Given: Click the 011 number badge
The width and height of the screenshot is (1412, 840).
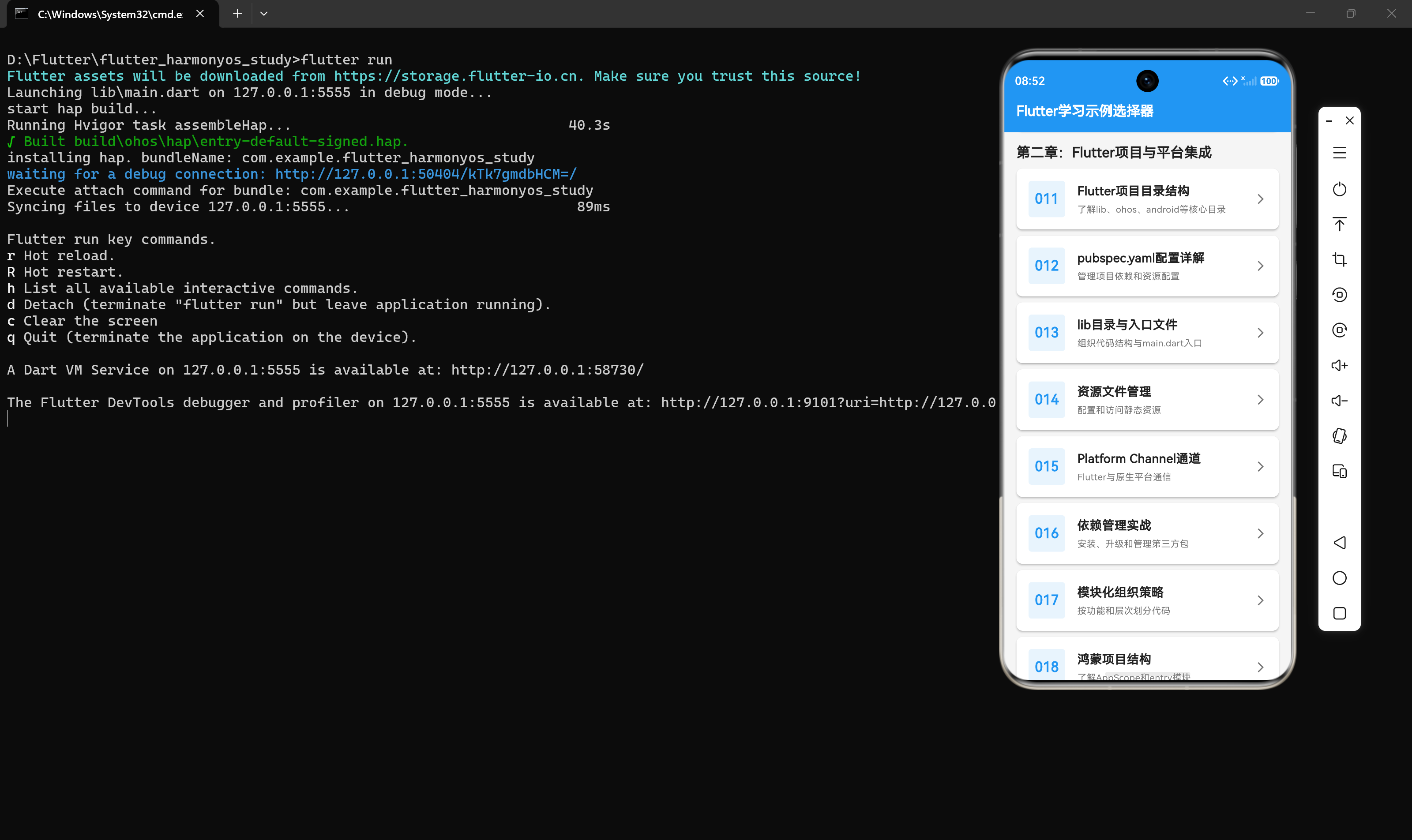Looking at the screenshot, I should tap(1046, 199).
